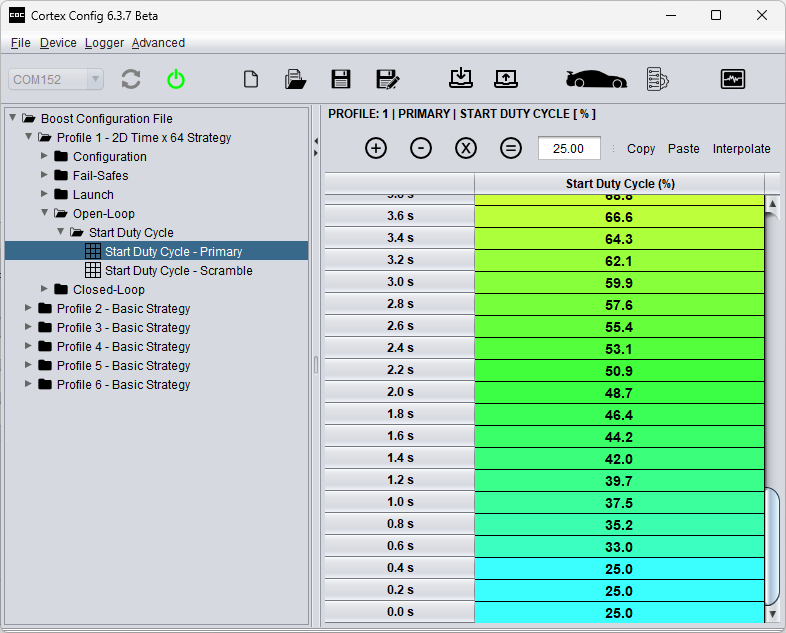Click the multiply (X) value button
The height and width of the screenshot is (633, 786).
coord(466,148)
